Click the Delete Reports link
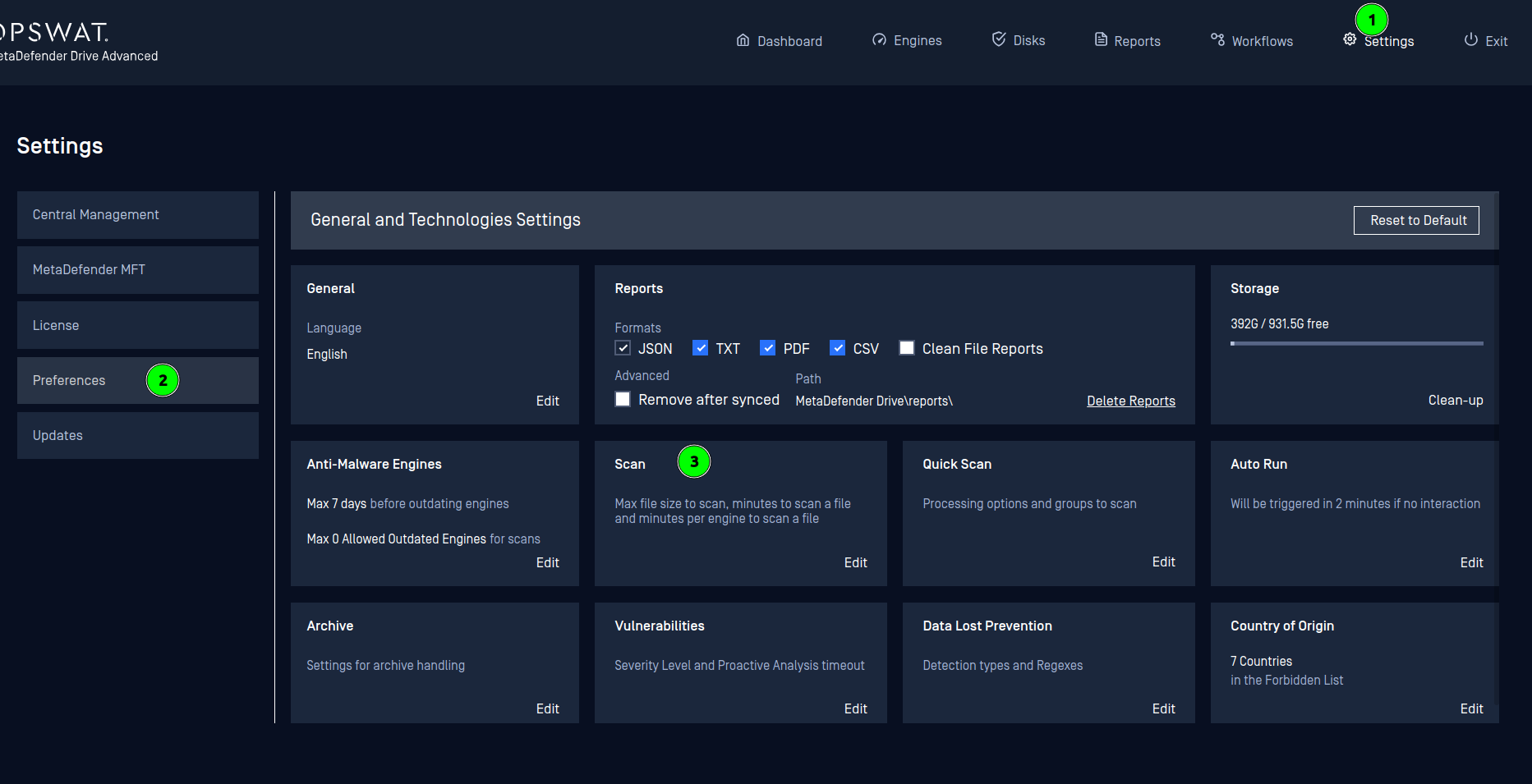1532x784 pixels. [1131, 401]
